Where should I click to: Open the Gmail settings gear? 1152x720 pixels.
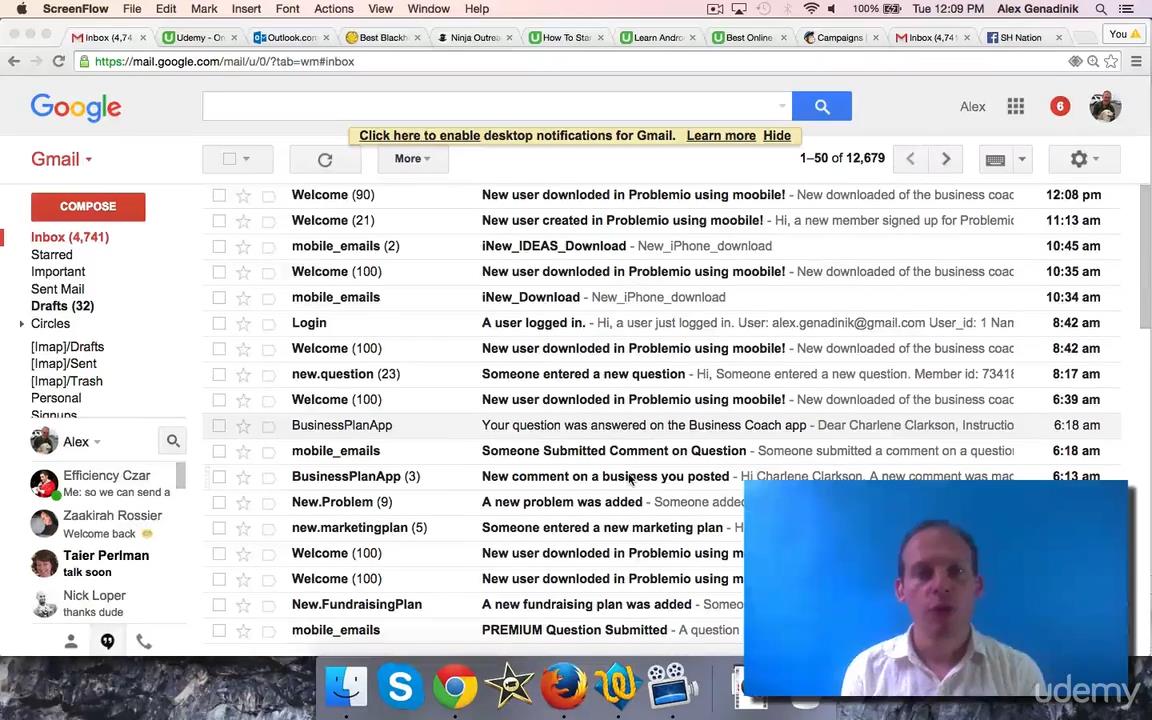pos(1082,159)
